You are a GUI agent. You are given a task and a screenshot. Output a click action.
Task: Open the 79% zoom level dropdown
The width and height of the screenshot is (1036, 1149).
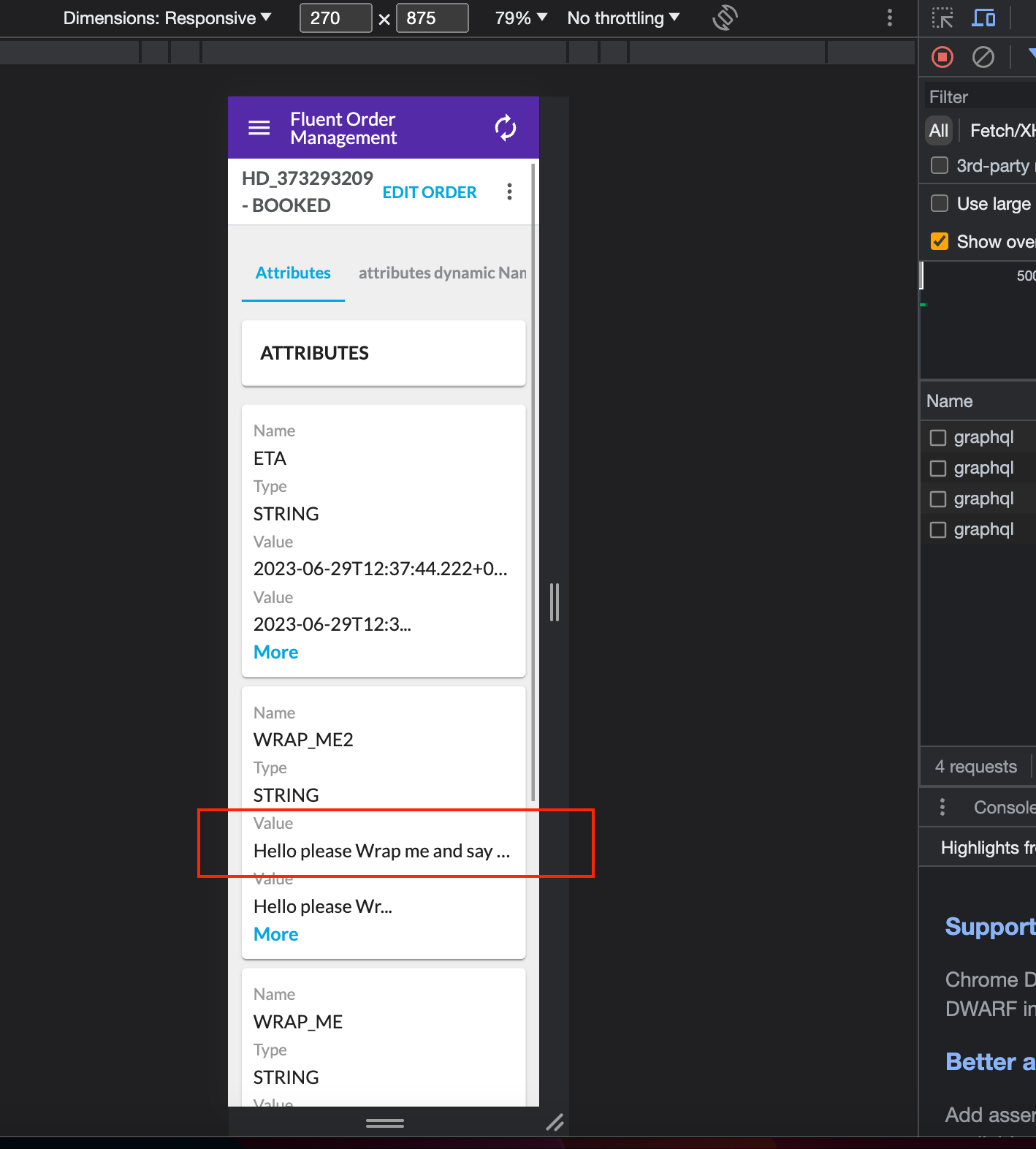click(x=520, y=18)
